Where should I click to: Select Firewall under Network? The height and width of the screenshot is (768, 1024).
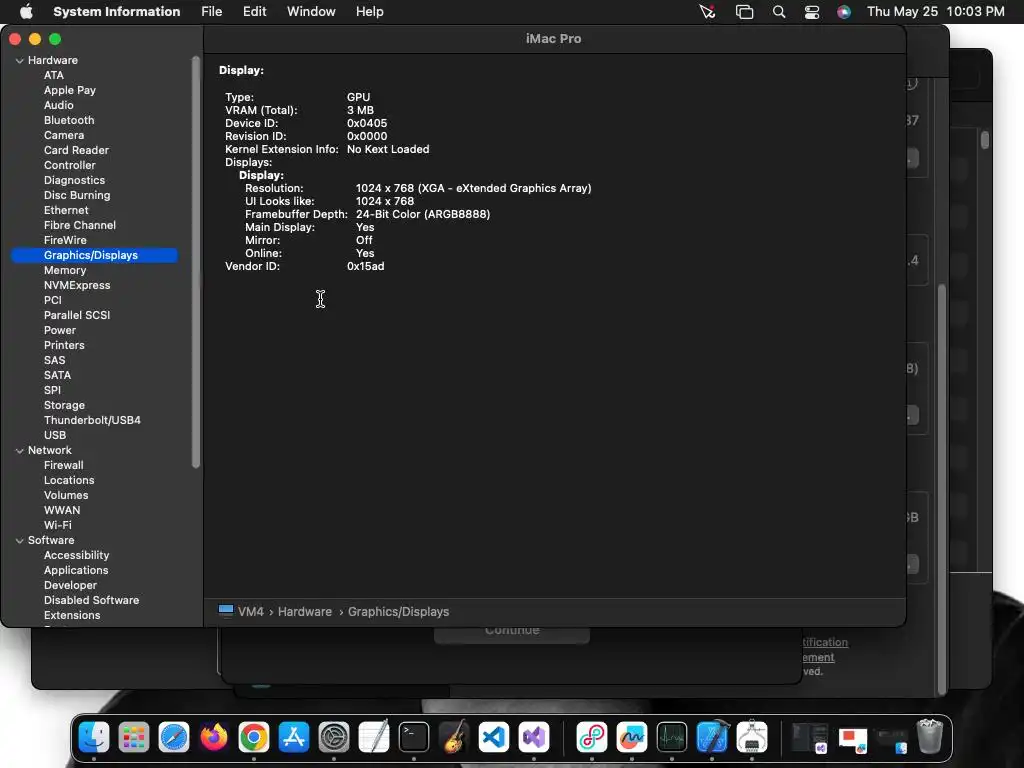pyautogui.click(x=63, y=466)
